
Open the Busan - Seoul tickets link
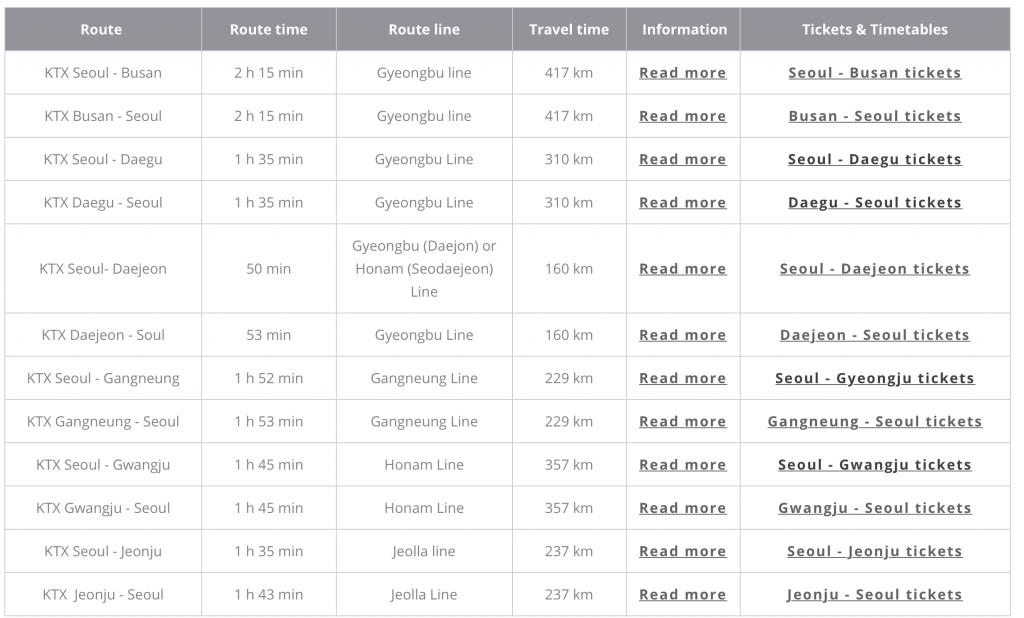(874, 116)
